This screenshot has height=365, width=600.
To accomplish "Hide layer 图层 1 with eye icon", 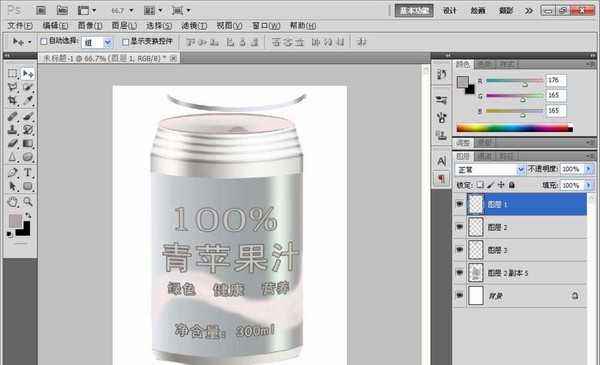I will [459, 204].
